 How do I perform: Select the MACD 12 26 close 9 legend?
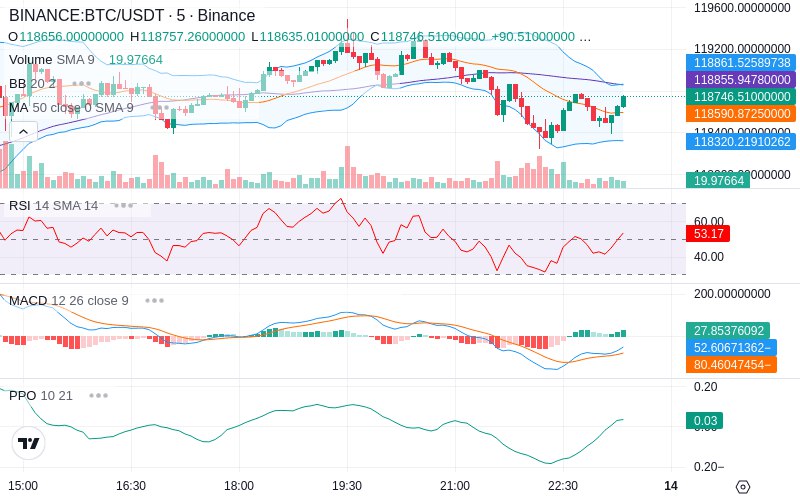pos(68,301)
